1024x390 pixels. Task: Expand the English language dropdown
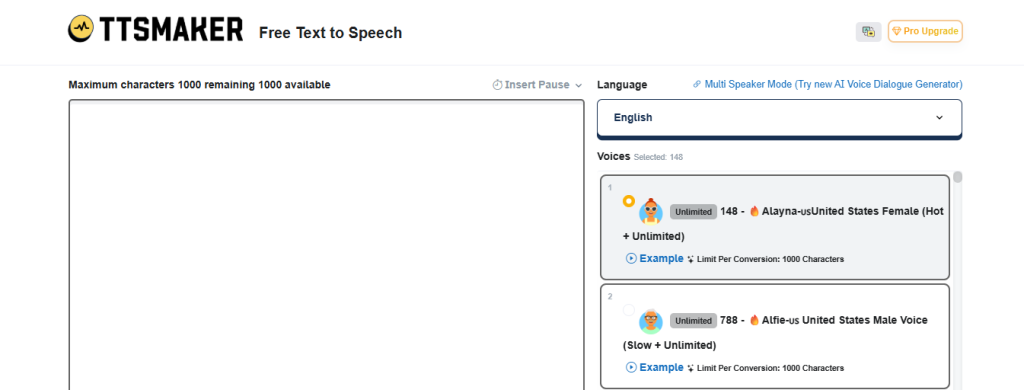(x=779, y=118)
